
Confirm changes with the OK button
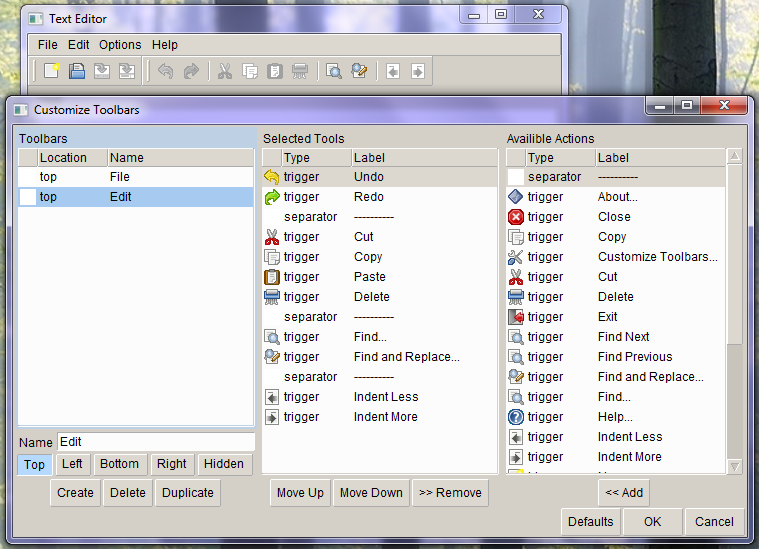(x=653, y=522)
